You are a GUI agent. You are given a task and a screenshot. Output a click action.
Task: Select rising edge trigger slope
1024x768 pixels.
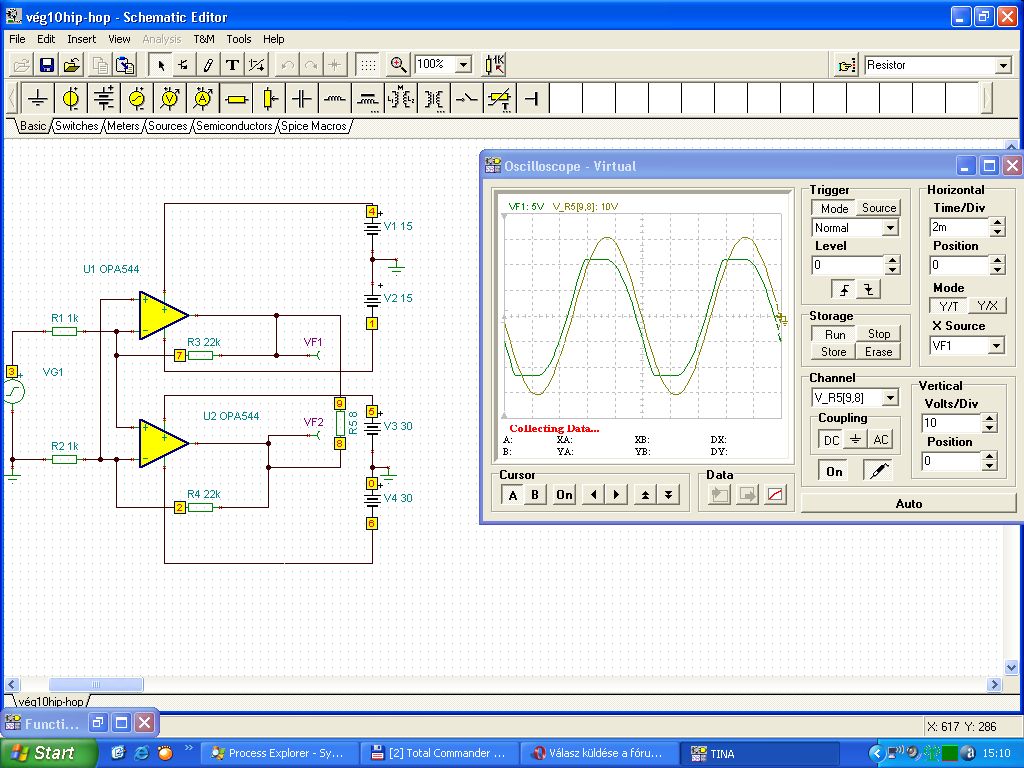tap(844, 289)
